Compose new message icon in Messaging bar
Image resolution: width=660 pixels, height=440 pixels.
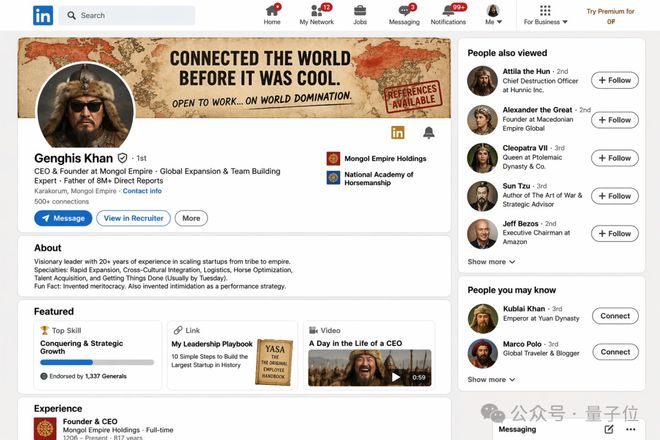point(609,429)
